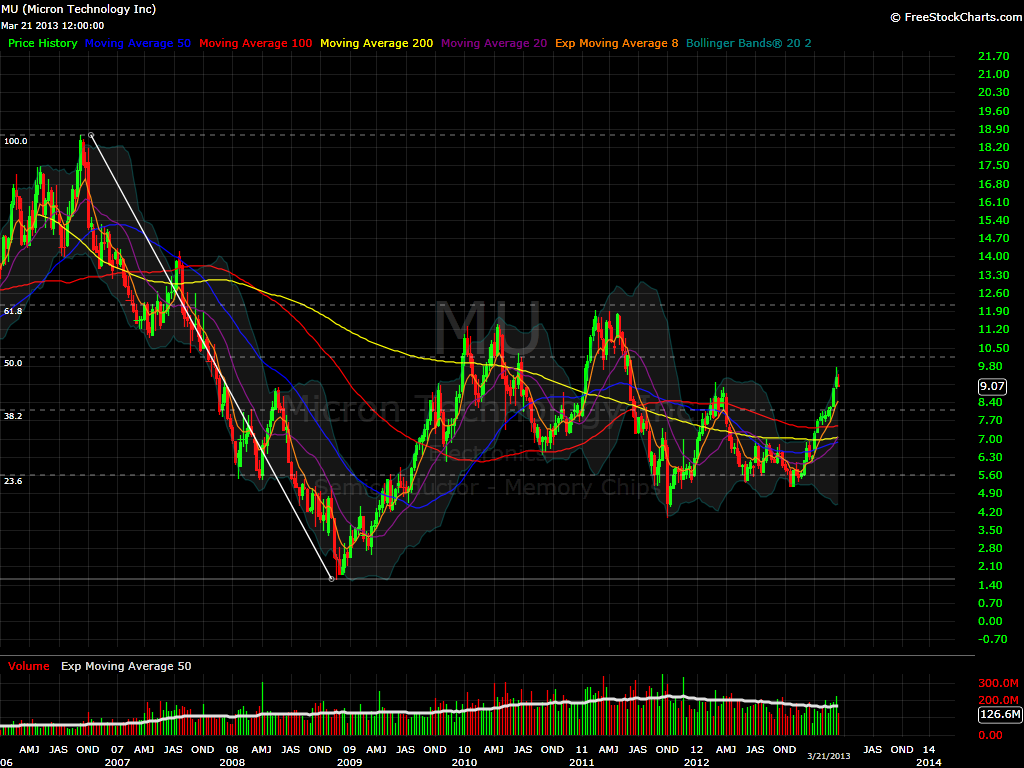The image size is (1024, 768).
Task: Click the 7.00 price axis label
Action: 990,439
